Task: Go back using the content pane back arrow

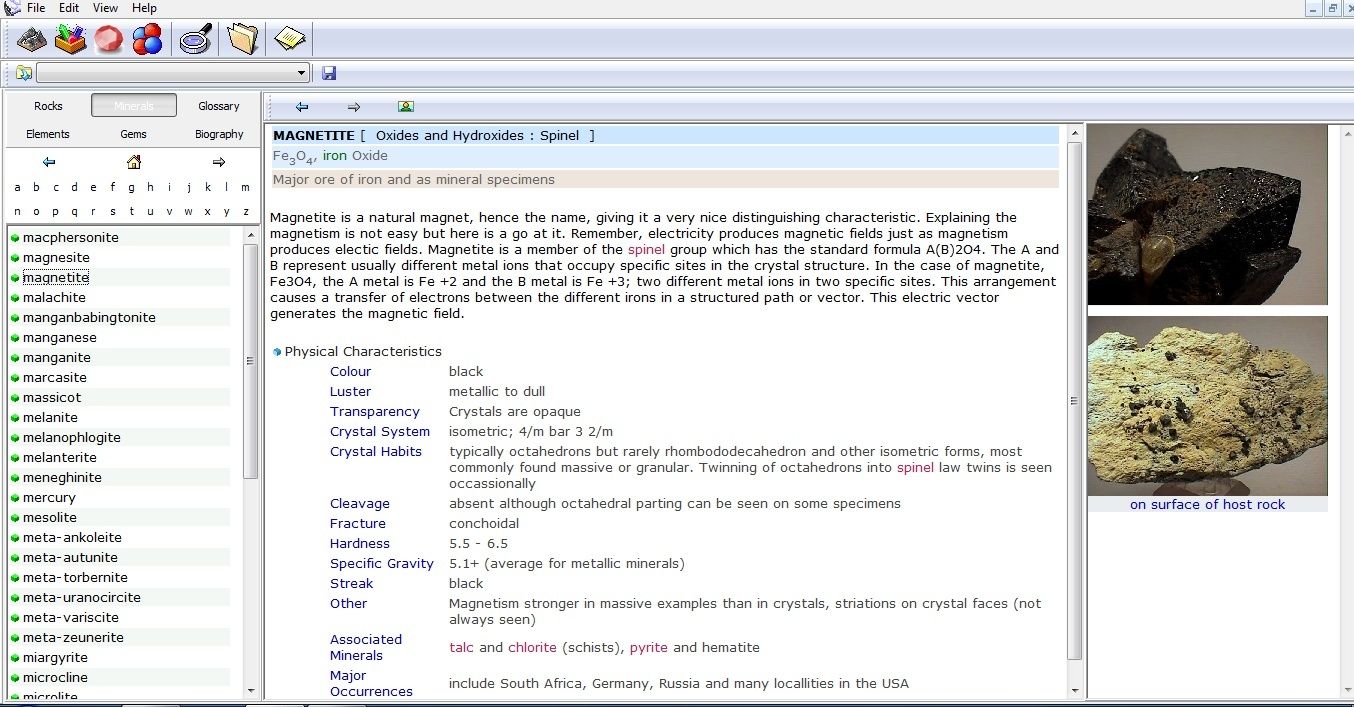Action: click(x=302, y=107)
